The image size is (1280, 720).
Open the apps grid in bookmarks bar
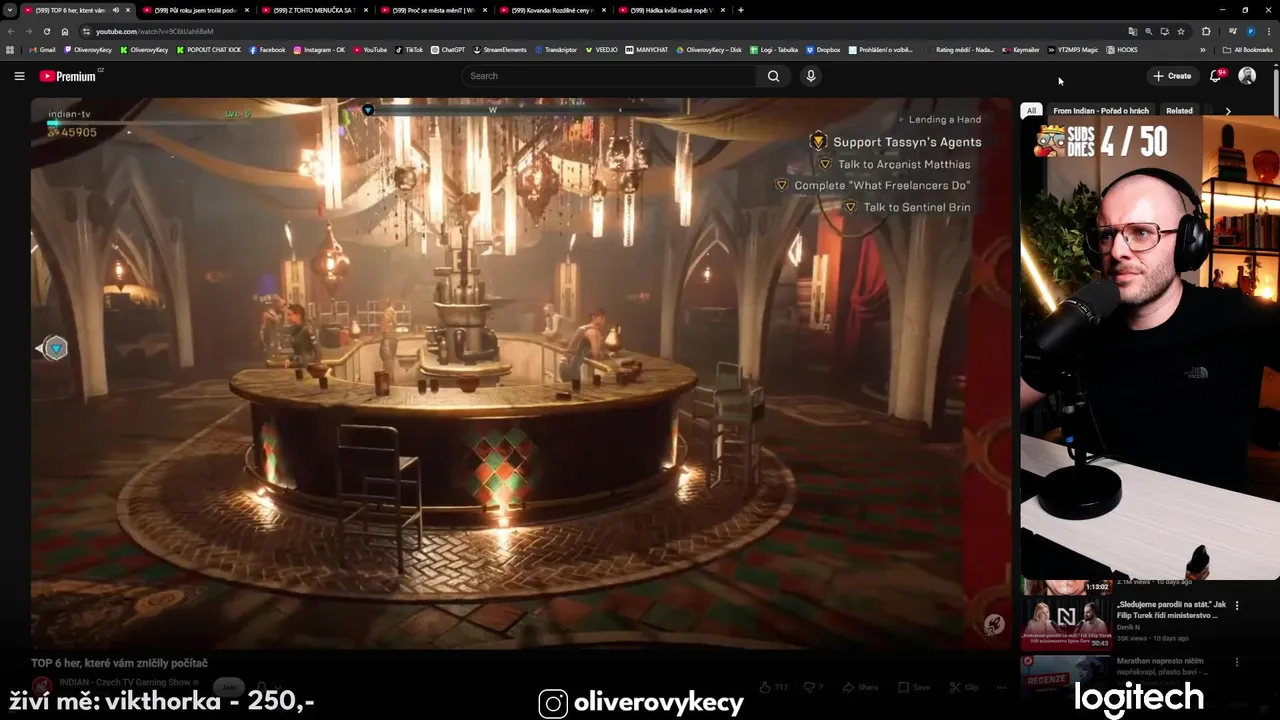coord(10,49)
